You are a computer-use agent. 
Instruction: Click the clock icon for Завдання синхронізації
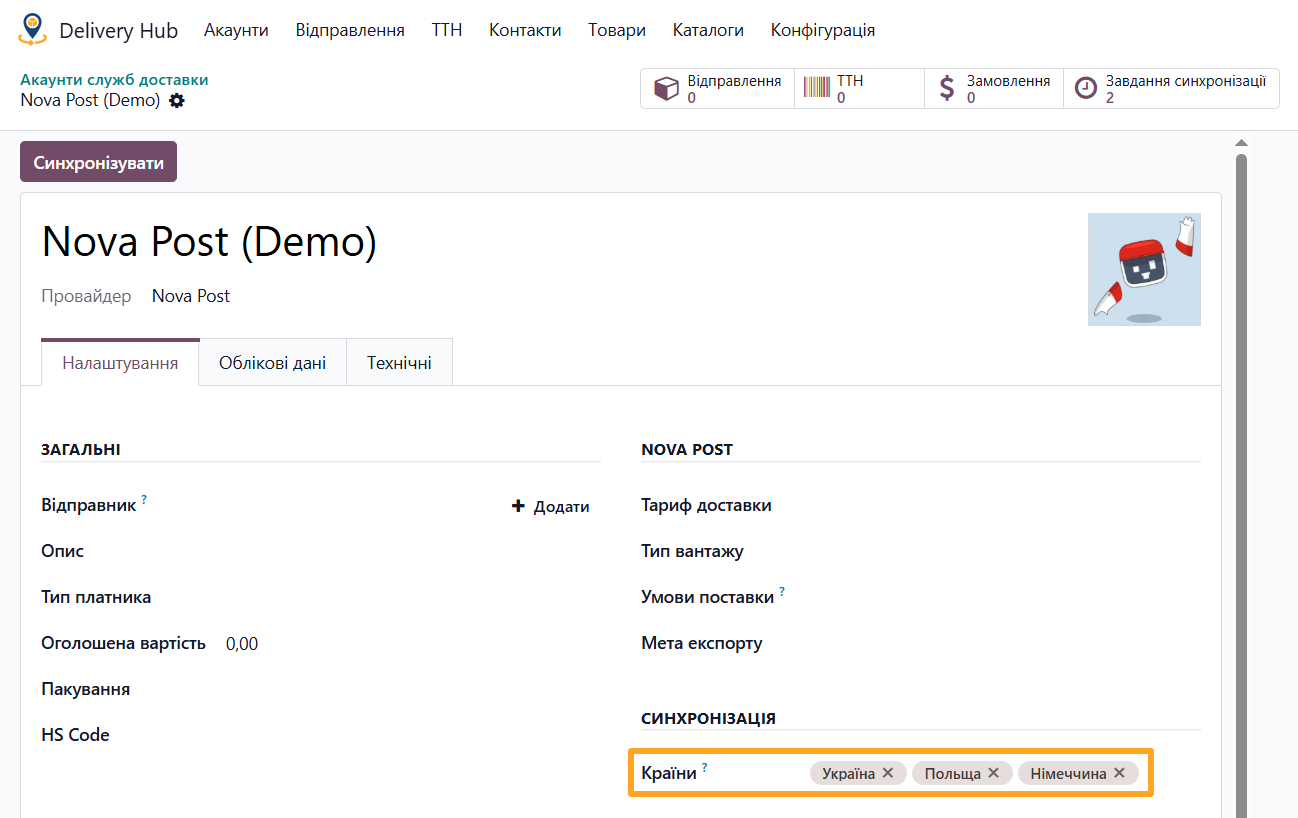pos(1085,88)
